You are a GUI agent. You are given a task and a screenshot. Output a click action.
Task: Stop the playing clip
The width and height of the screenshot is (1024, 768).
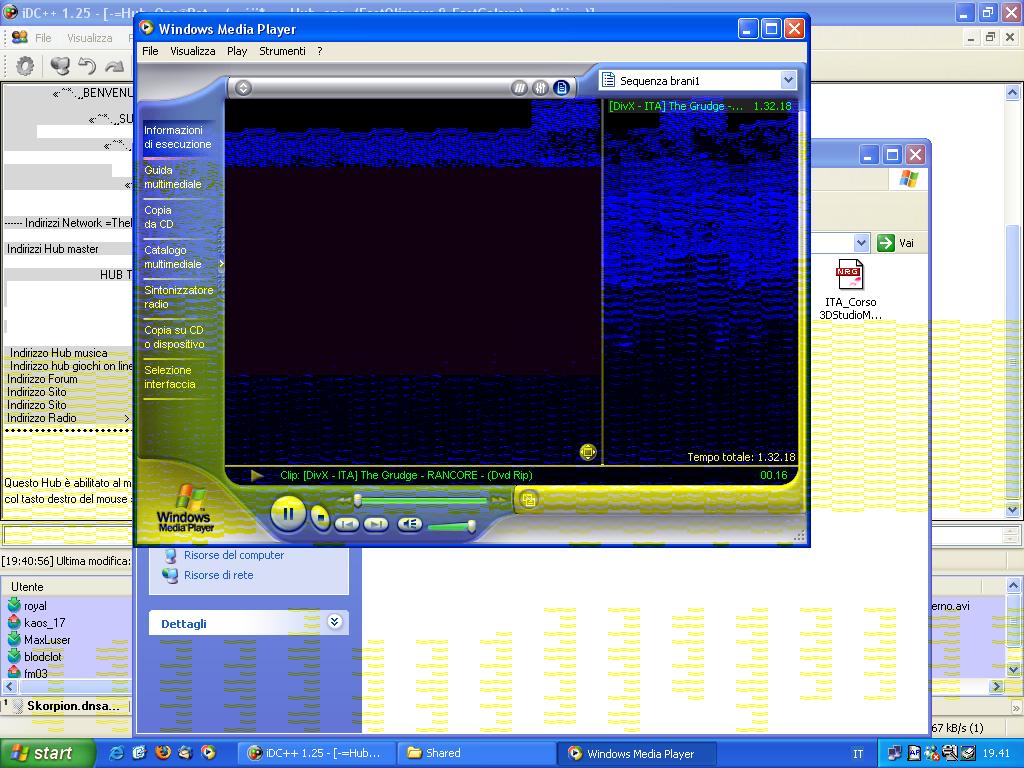coord(320,518)
